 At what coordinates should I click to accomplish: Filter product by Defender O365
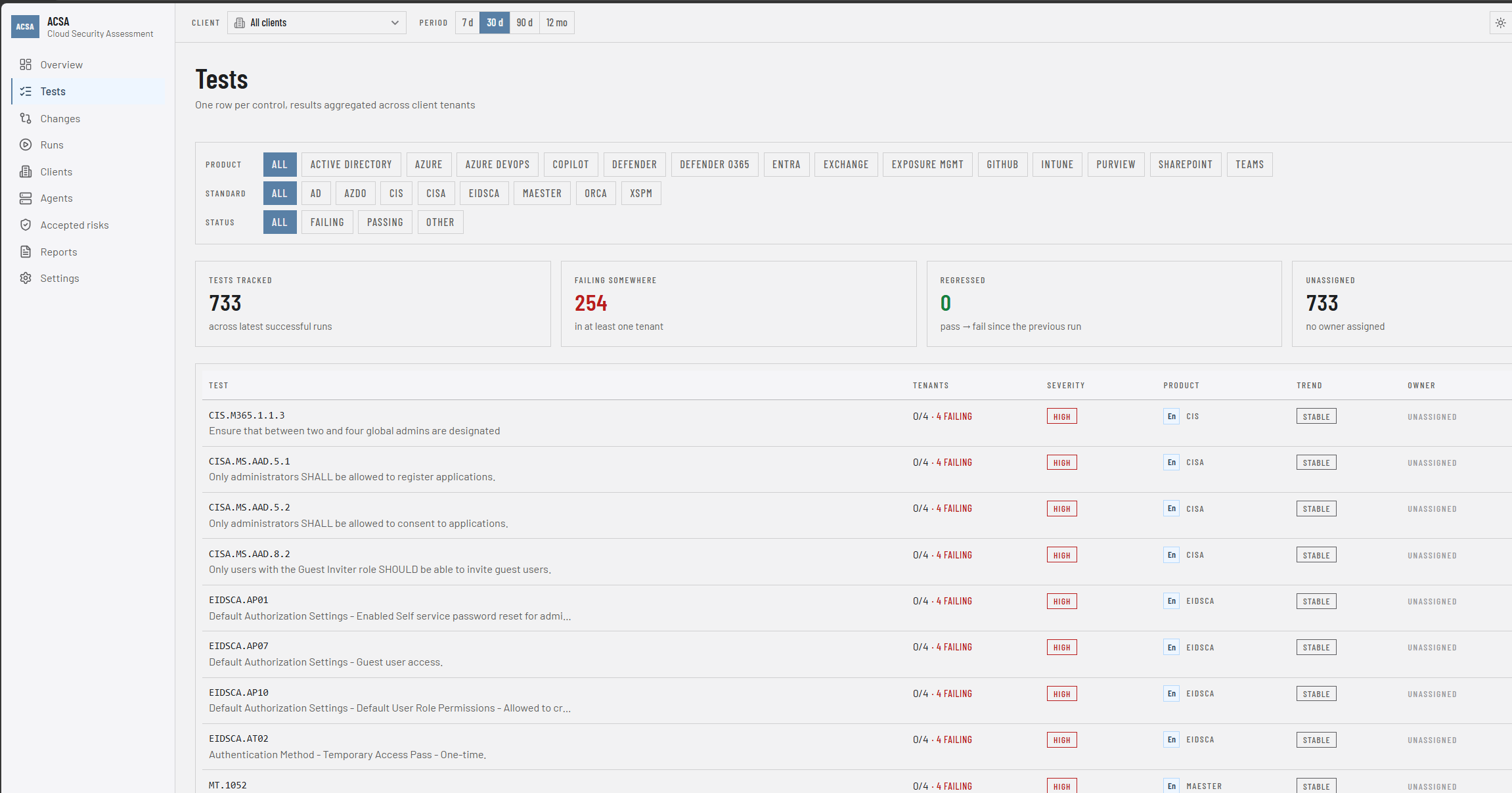(x=715, y=164)
